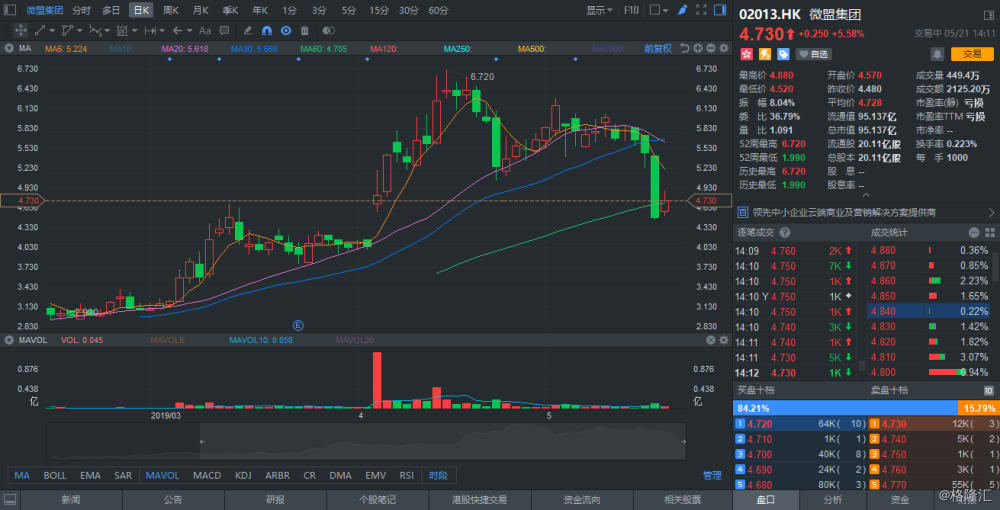
Task: Click the Hong Kong market flag icon
Action: 746,54
